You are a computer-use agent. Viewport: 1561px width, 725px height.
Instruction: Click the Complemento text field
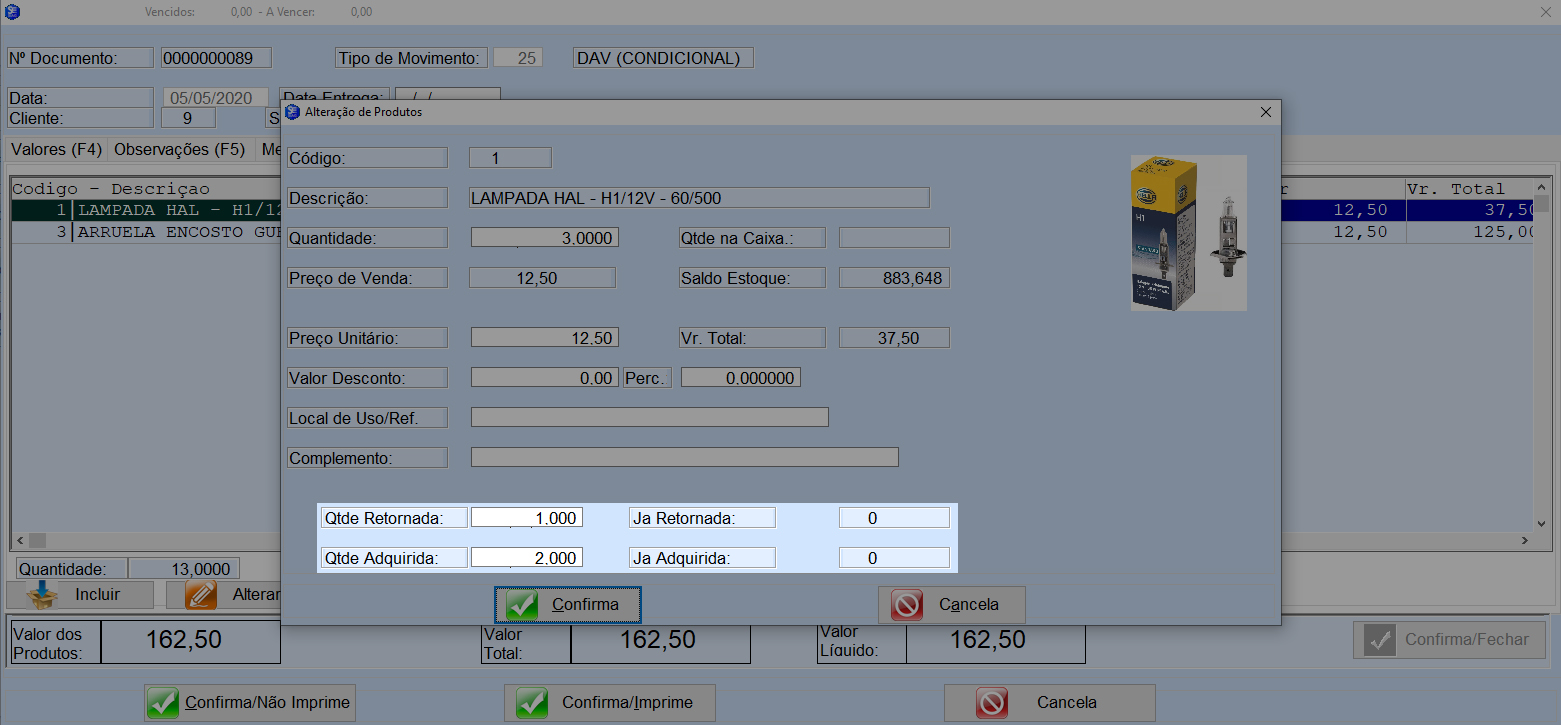[684, 458]
